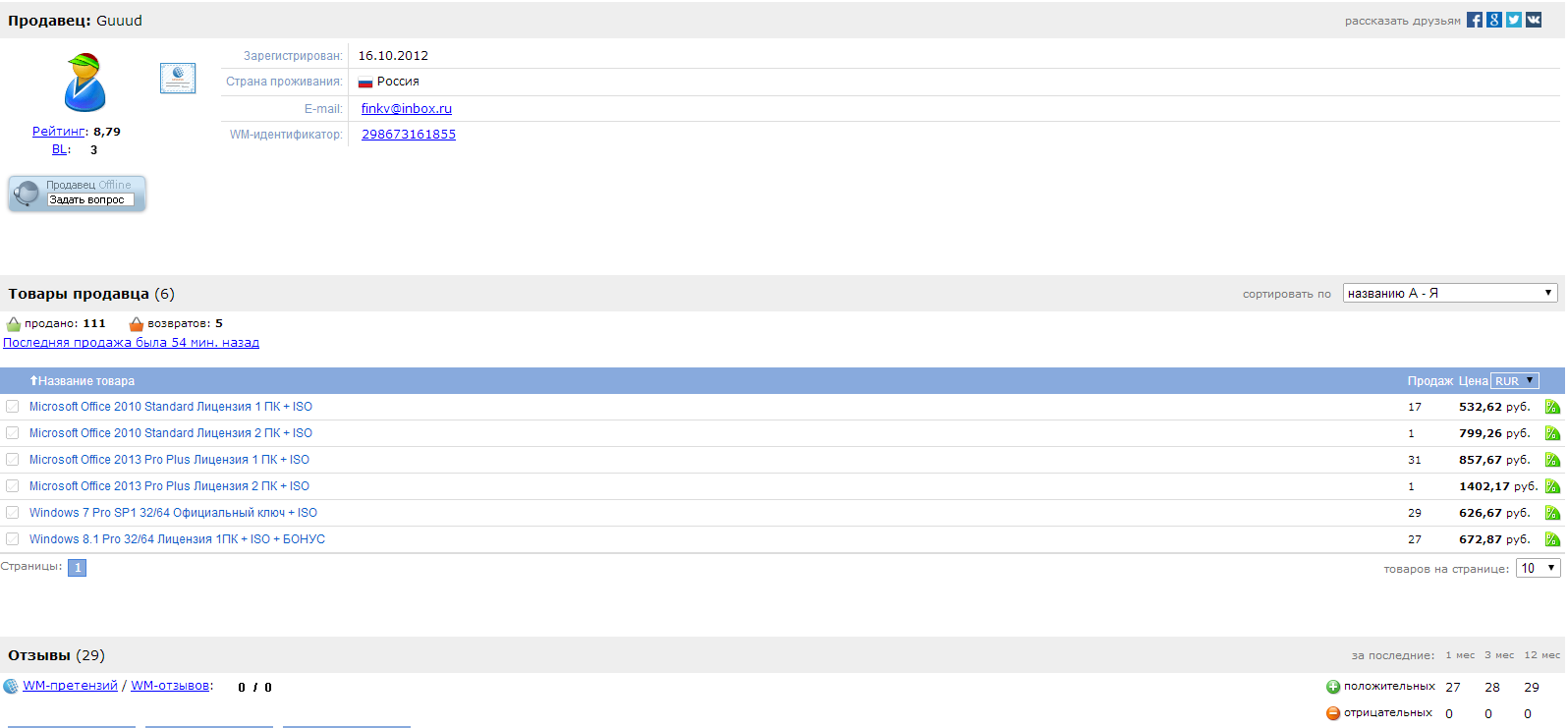The height and width of the screenshot is (728, 1568).
Task: Click green icon beside Office 2010 Standard 1 ПК
Action: point(1552,407)
